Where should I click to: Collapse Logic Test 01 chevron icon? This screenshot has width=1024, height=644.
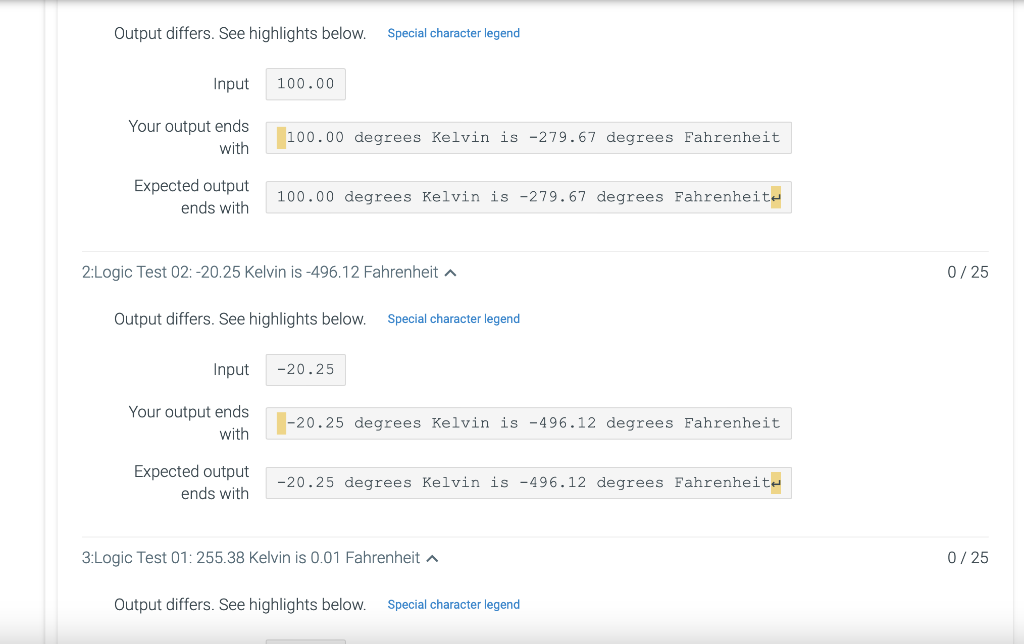click(432, 558)
